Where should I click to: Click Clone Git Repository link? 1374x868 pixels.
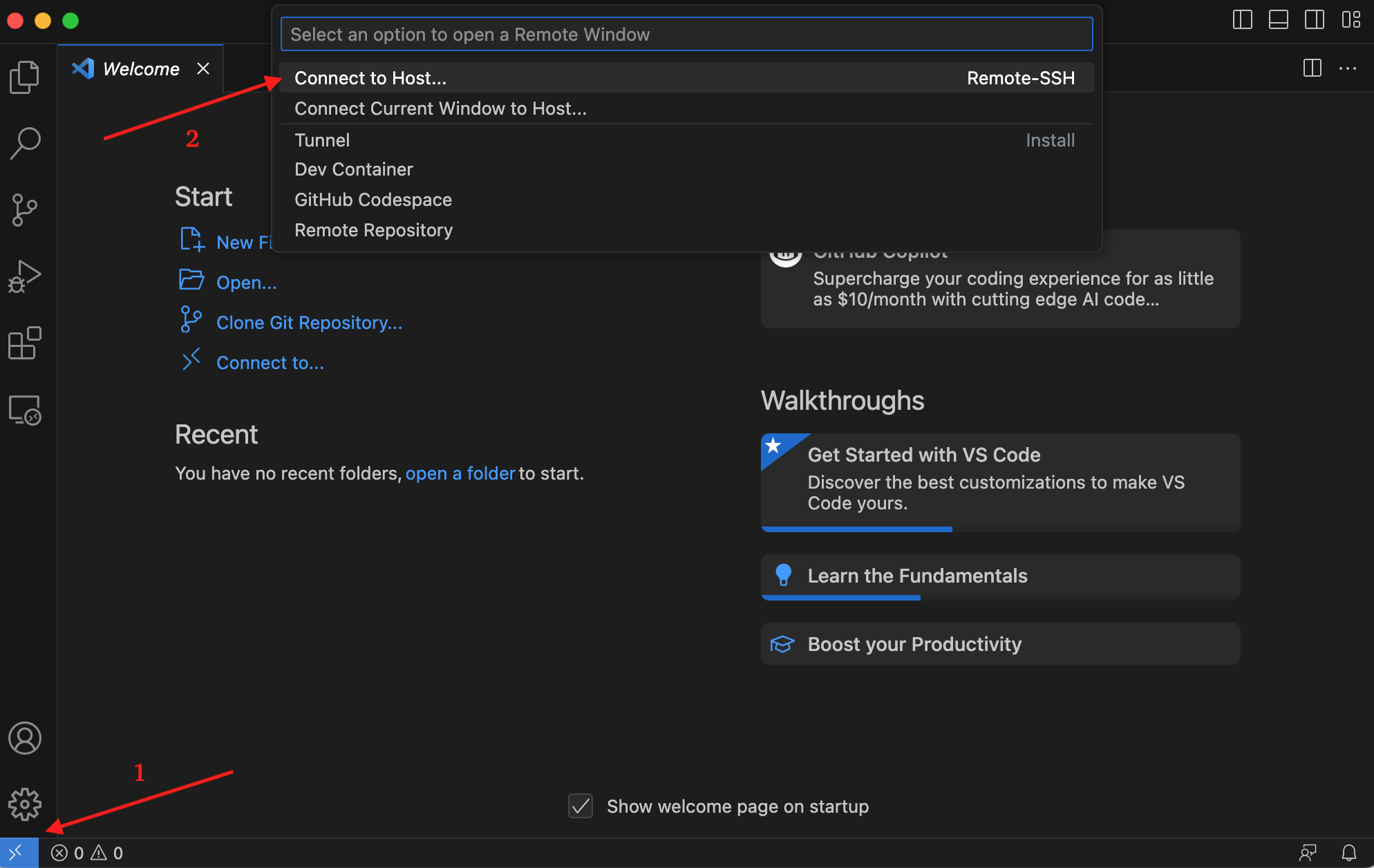(x=309, y=321)
